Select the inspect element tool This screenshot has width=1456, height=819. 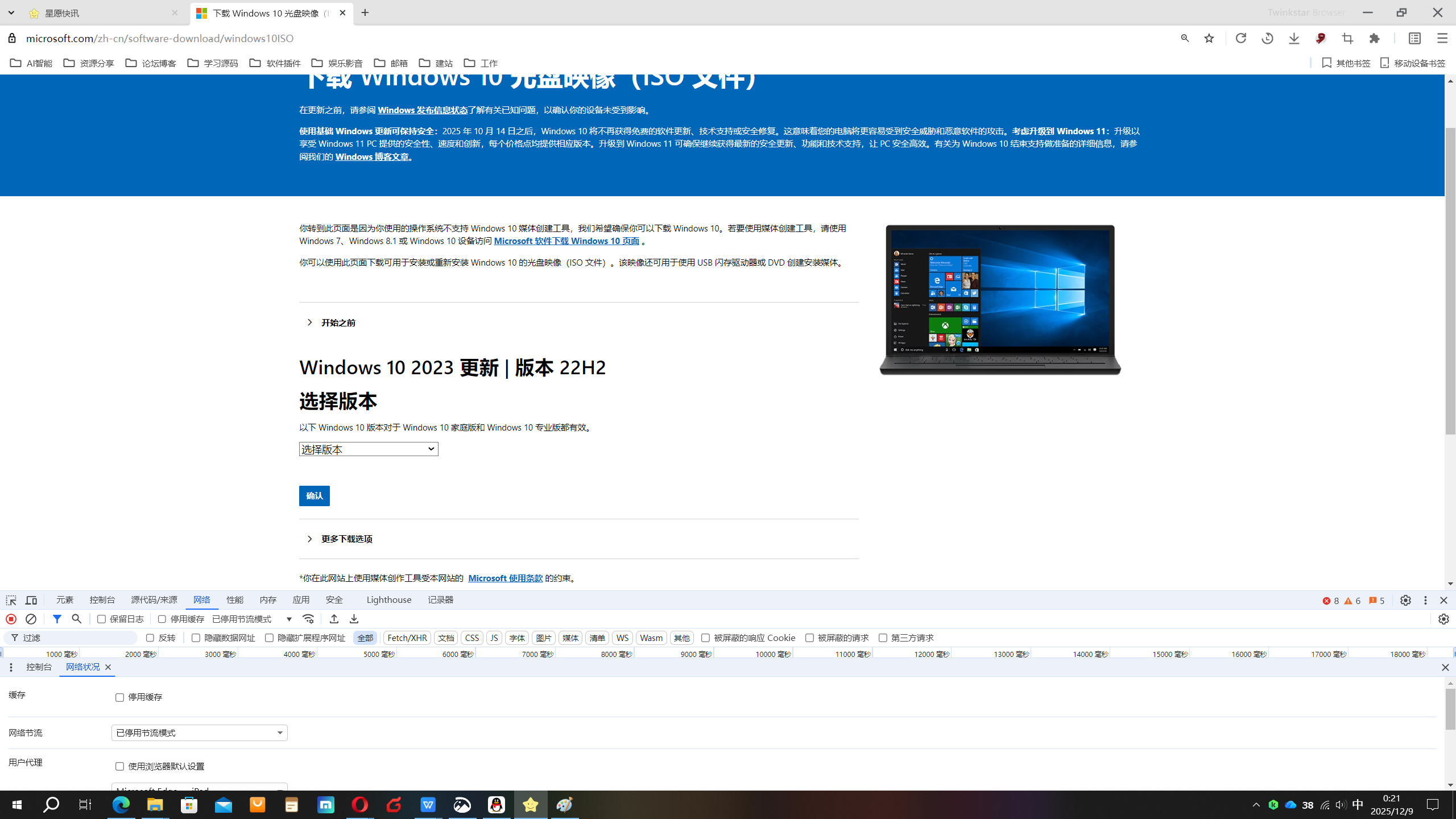(x=11, y=599)
